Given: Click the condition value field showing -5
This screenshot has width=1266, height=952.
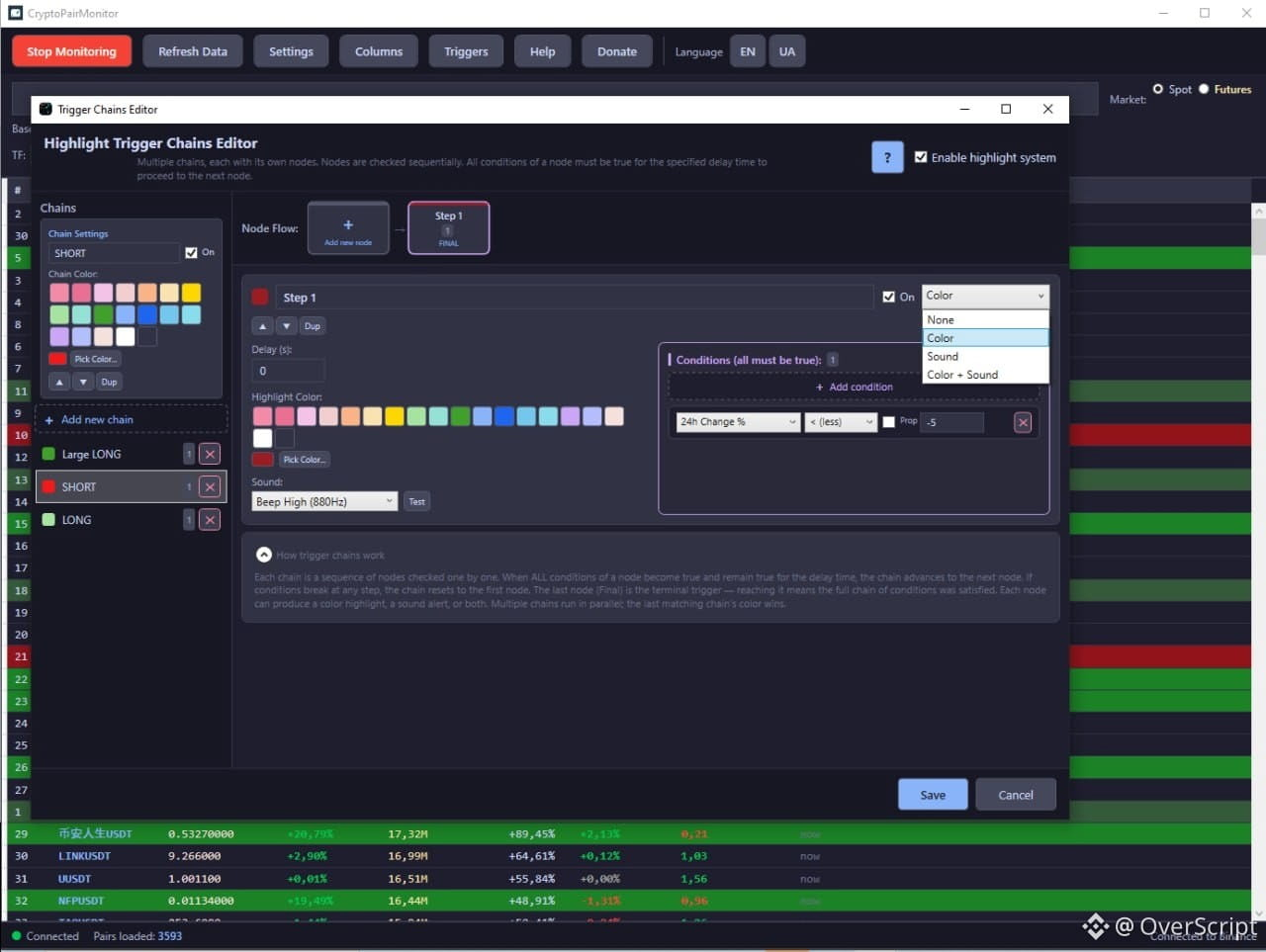Looking at the screenshot, I should tap(952, 422).
